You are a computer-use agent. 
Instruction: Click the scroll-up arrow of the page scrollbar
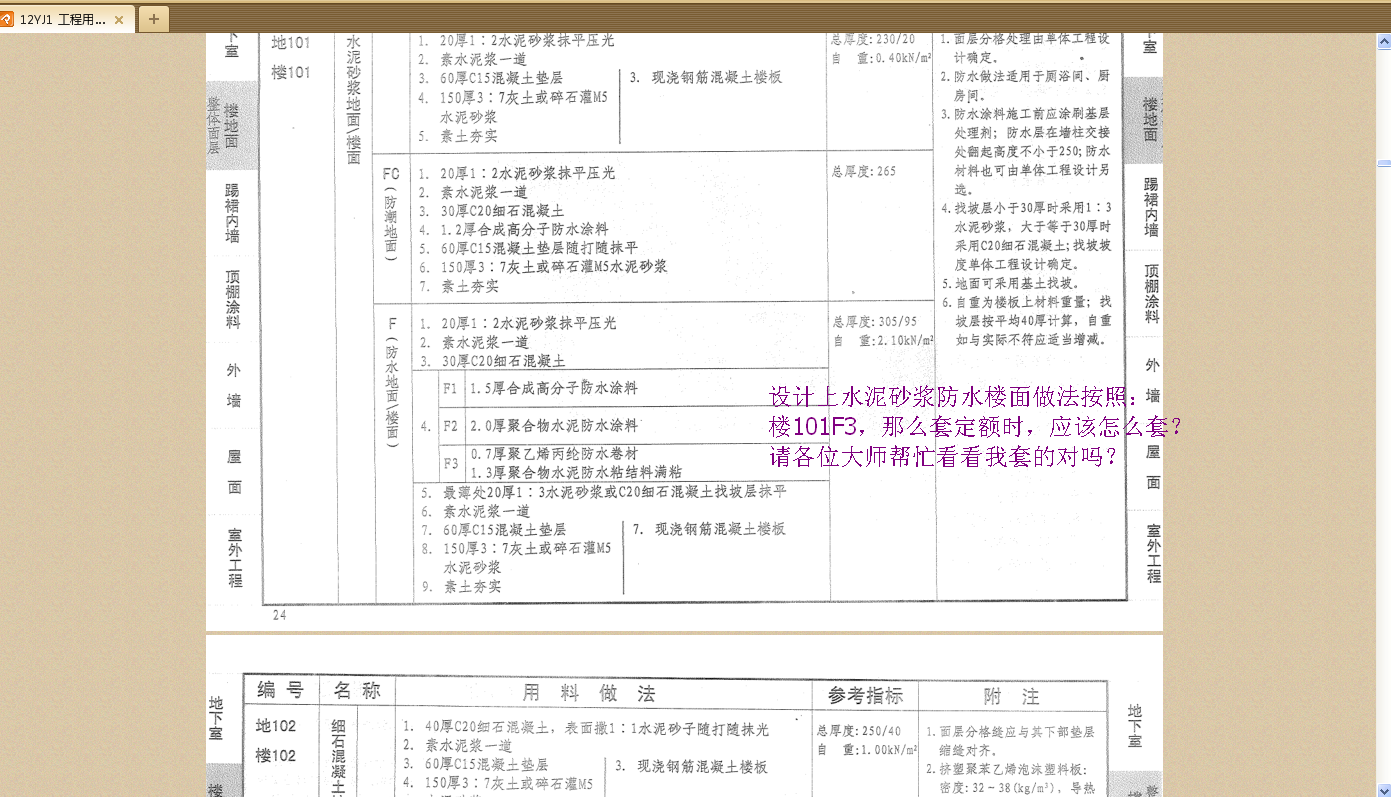(1383, 39)
